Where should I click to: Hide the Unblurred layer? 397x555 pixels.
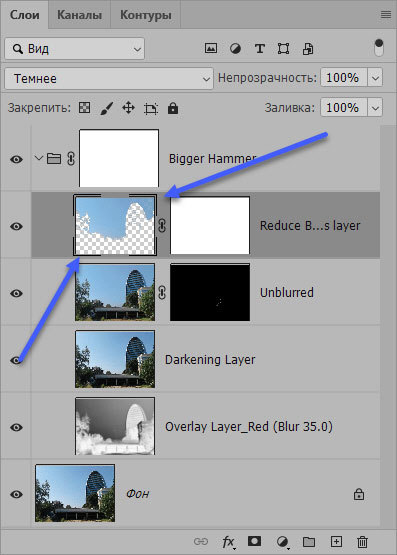16,293
